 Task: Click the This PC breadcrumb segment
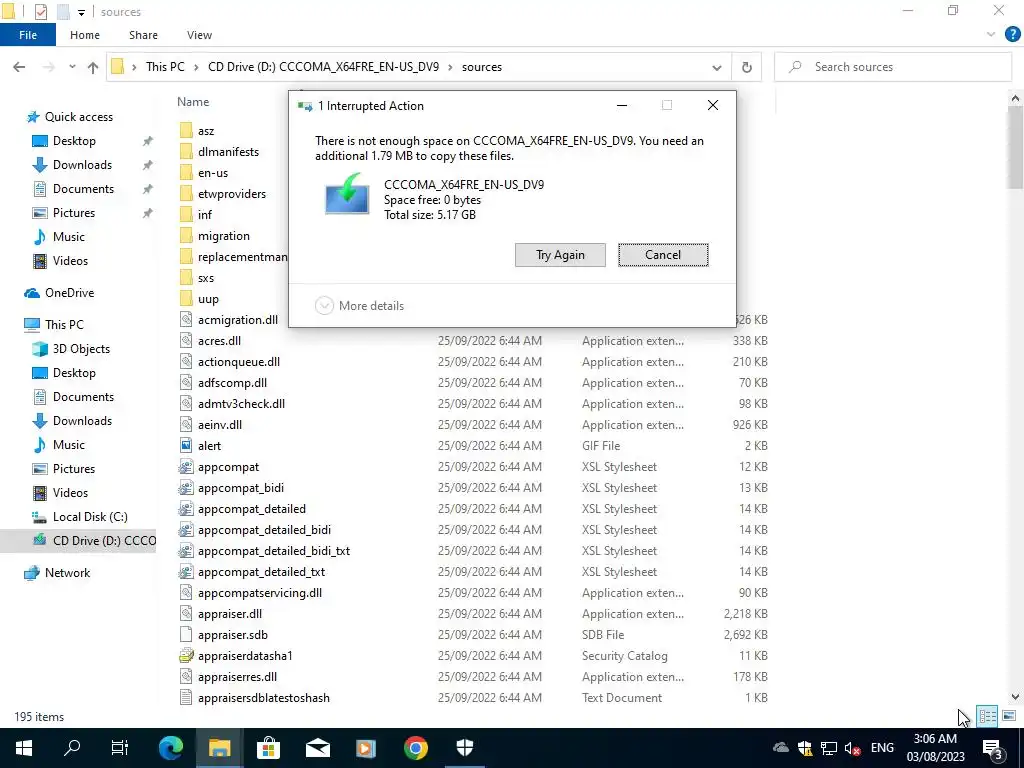pos(165,67)
